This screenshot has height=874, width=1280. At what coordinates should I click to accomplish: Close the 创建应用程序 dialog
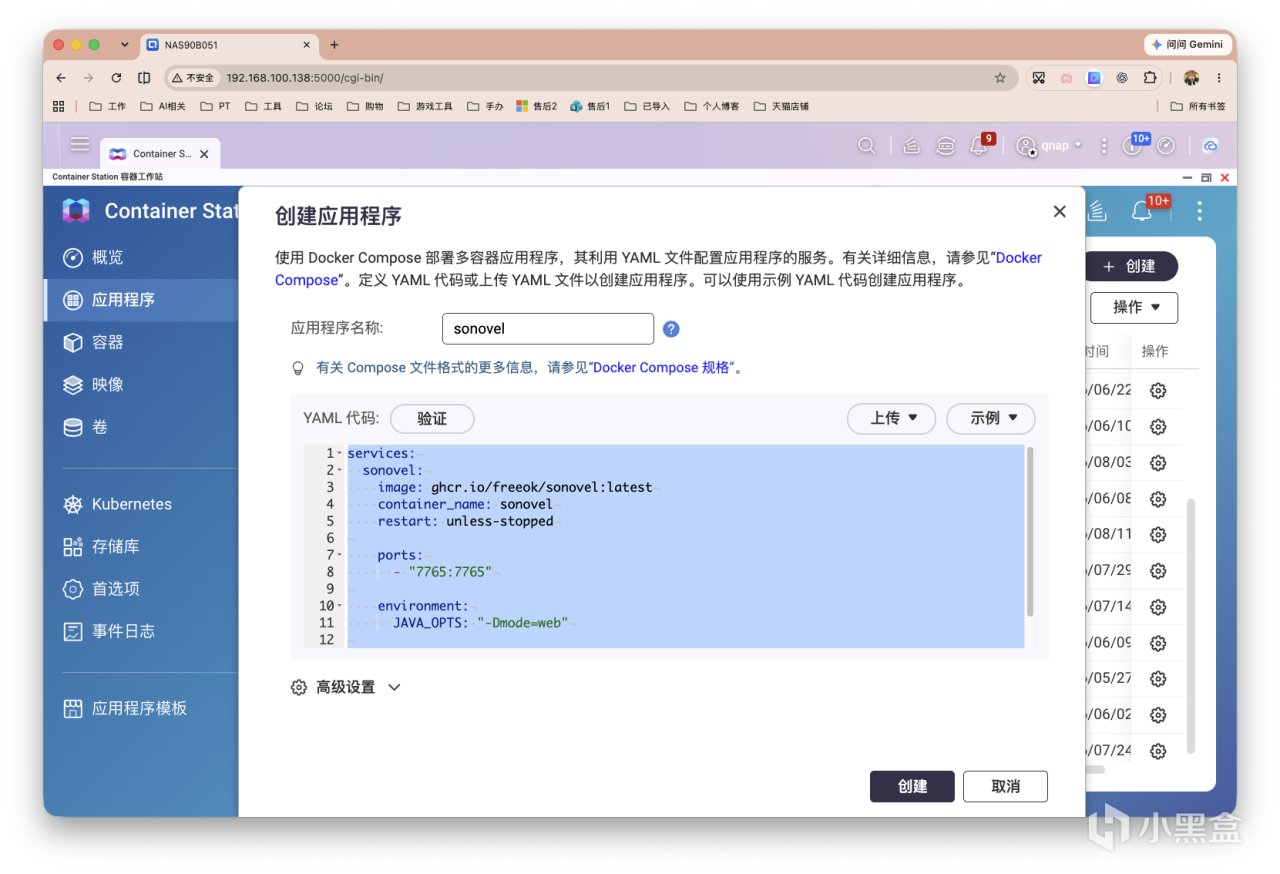coord(1059,211)
